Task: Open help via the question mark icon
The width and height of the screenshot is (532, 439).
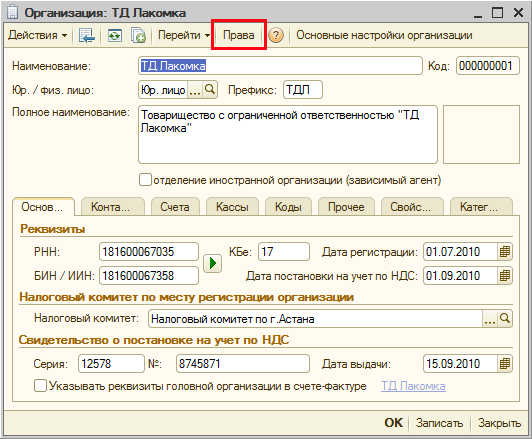Action: tap(276, 35)
